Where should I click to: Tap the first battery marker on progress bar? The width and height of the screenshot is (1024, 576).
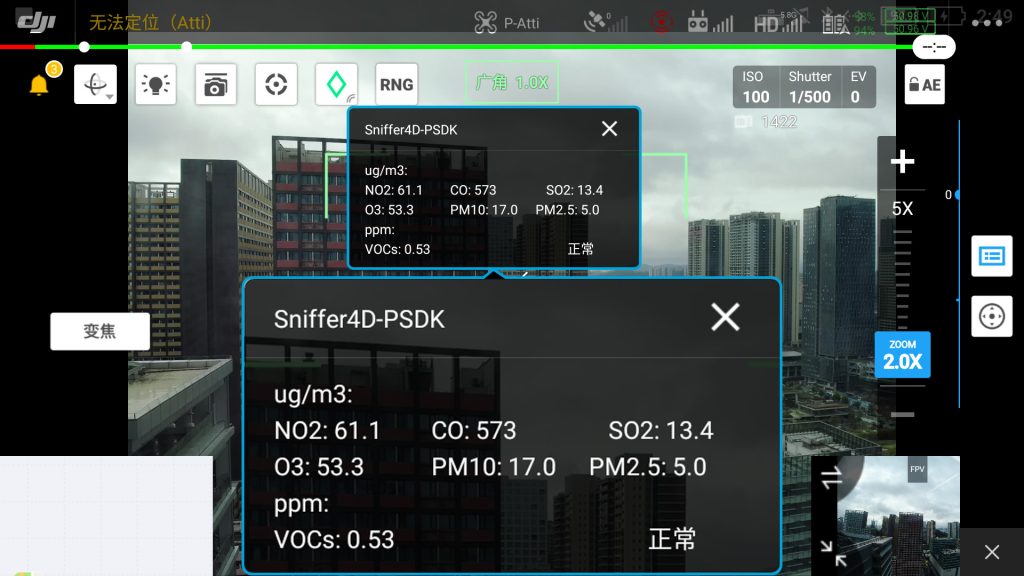point(84,47)
